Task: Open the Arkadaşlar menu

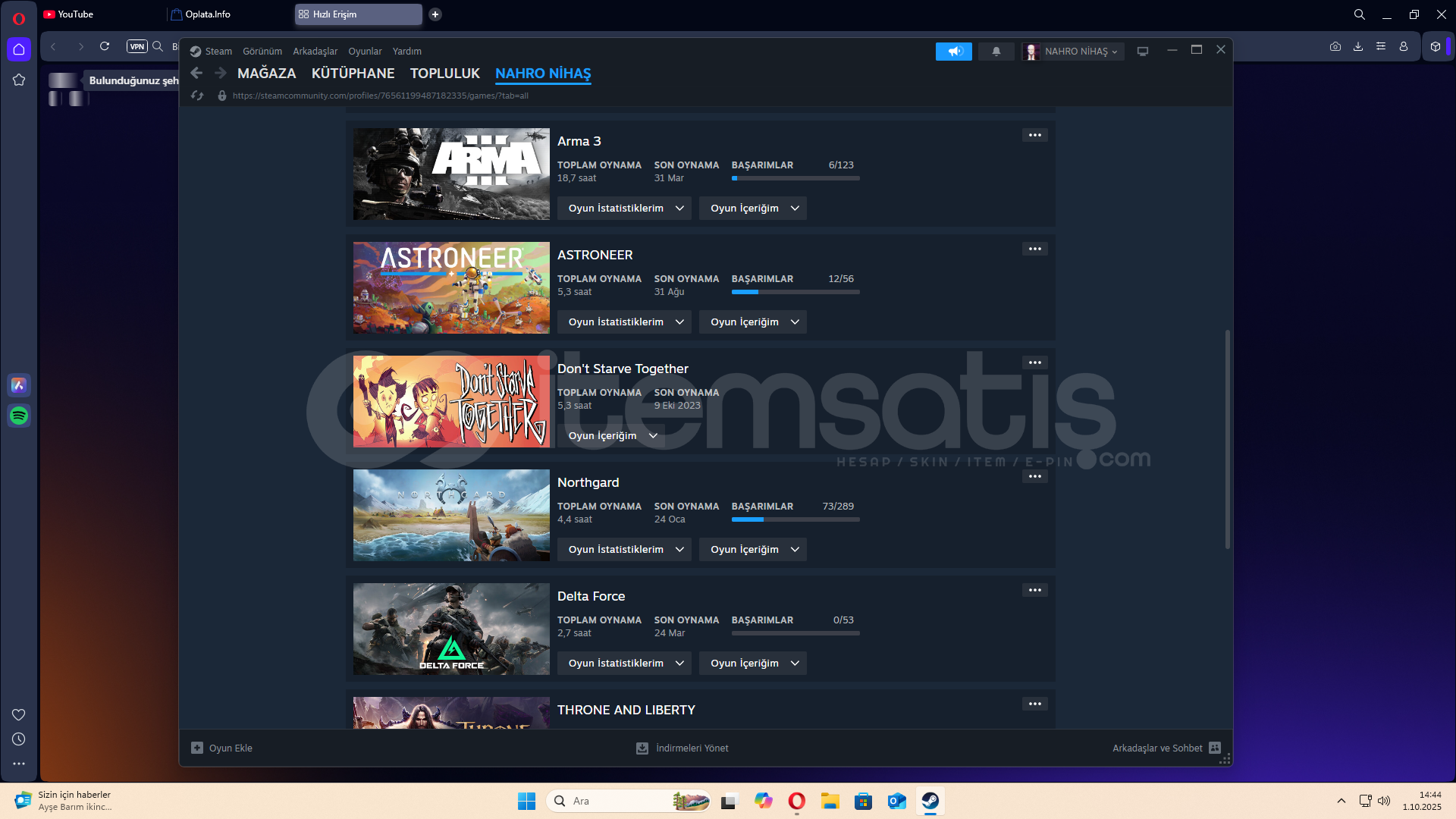Action: [x=315, y=52]
